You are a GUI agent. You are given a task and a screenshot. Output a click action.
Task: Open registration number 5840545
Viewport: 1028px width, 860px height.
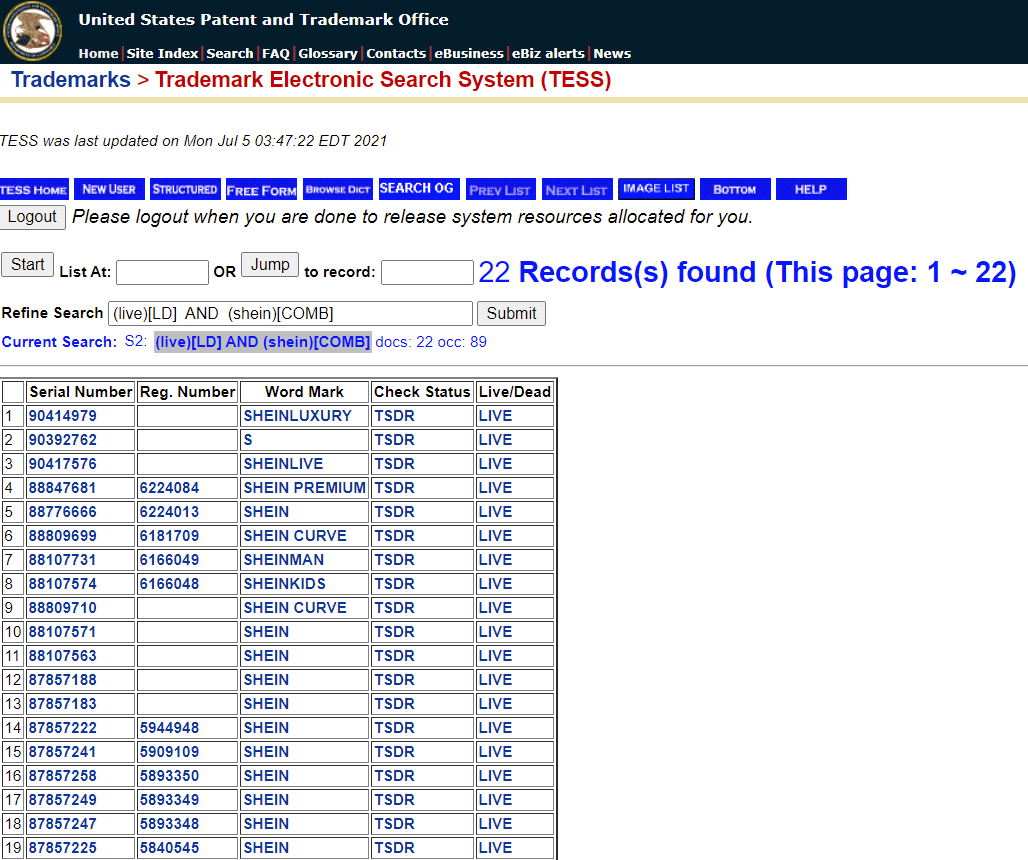[169, 848]
